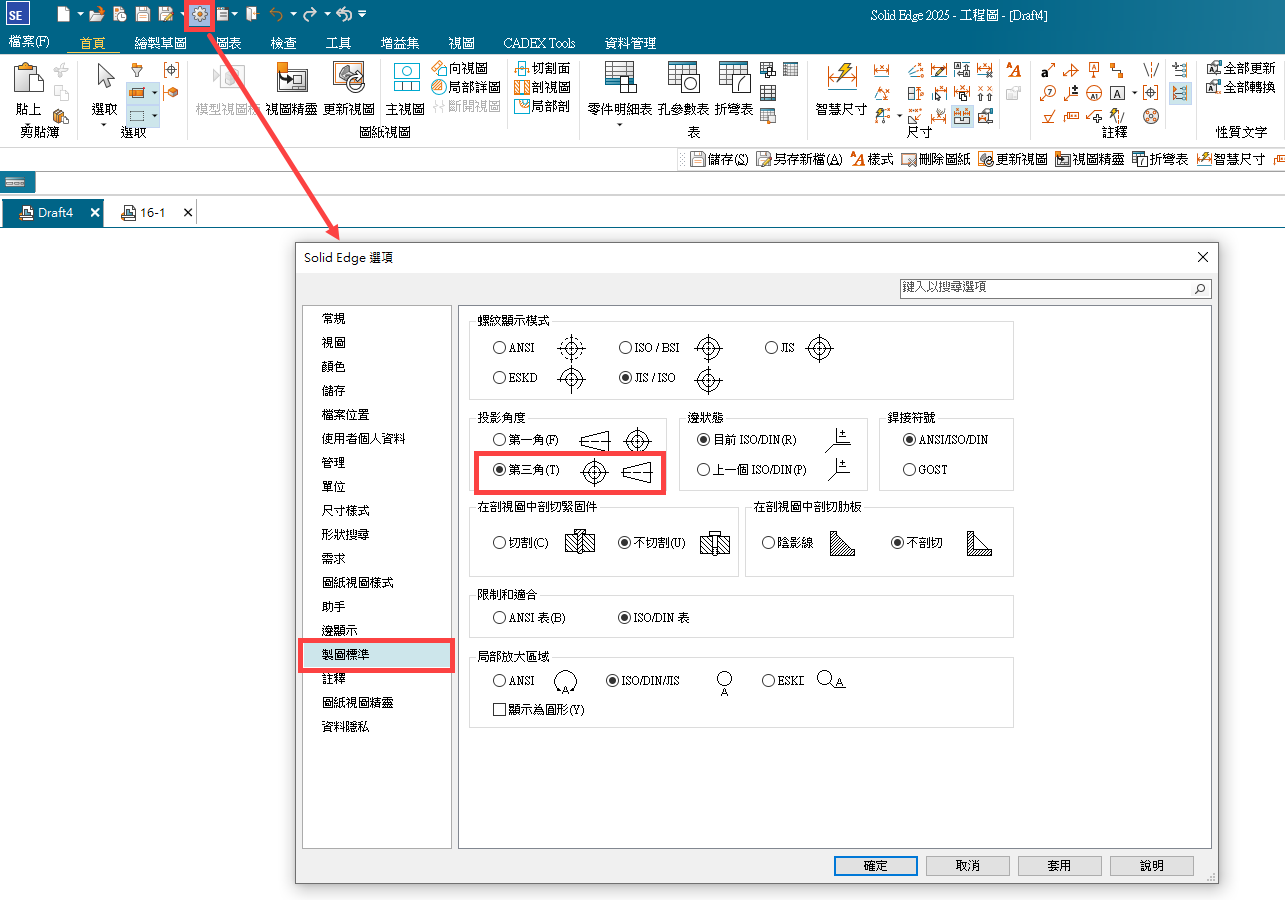Image resolution: width=1285 pixels, height=900 pixels.
Task: Click the Redo arrow icon
Action: pos(310,14)
